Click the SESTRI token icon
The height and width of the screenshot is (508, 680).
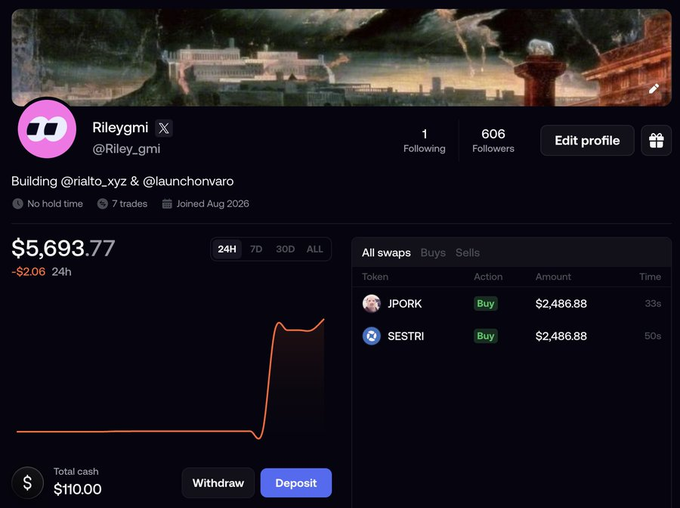click(x=372, y=336)
